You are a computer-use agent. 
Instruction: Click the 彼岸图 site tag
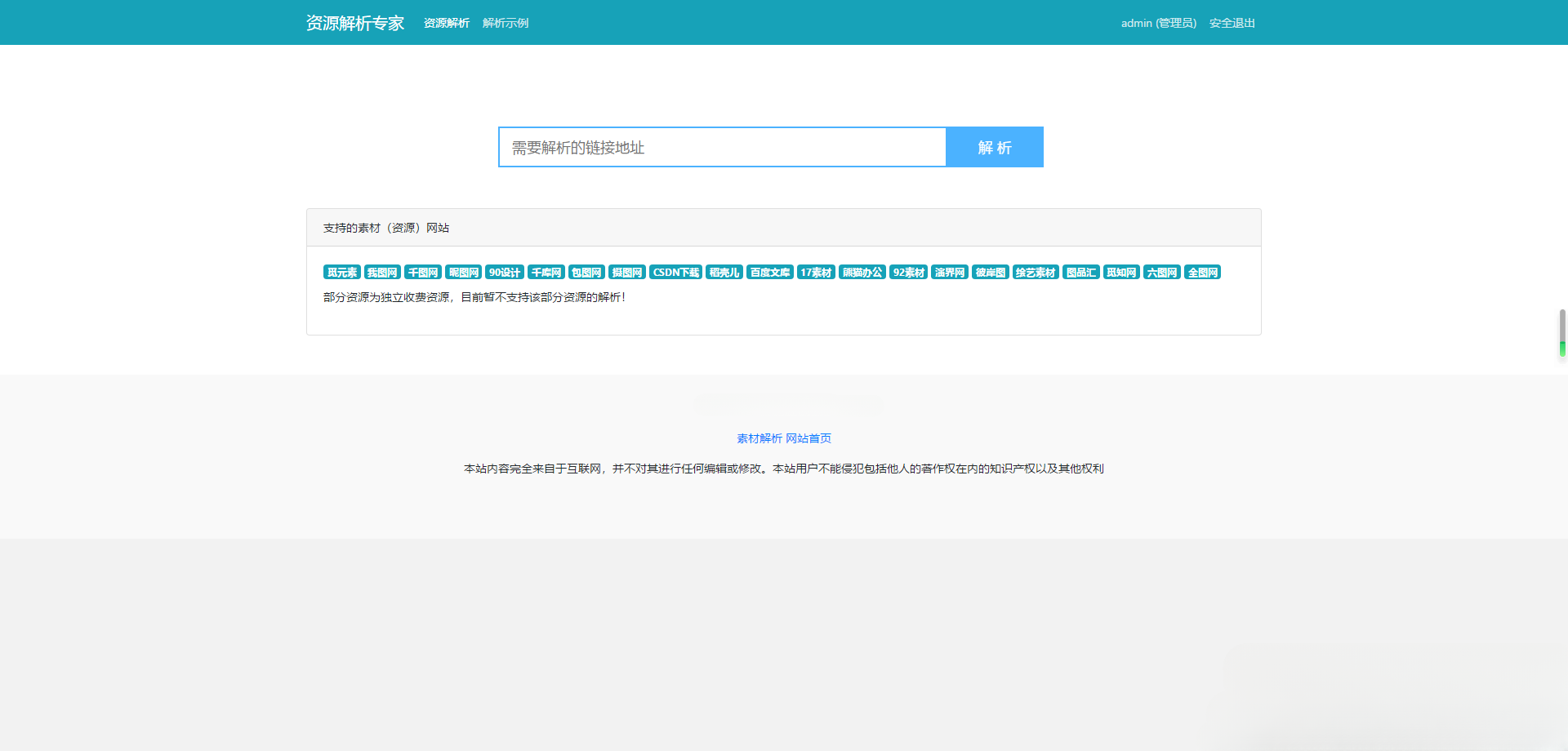pos(990,272)
